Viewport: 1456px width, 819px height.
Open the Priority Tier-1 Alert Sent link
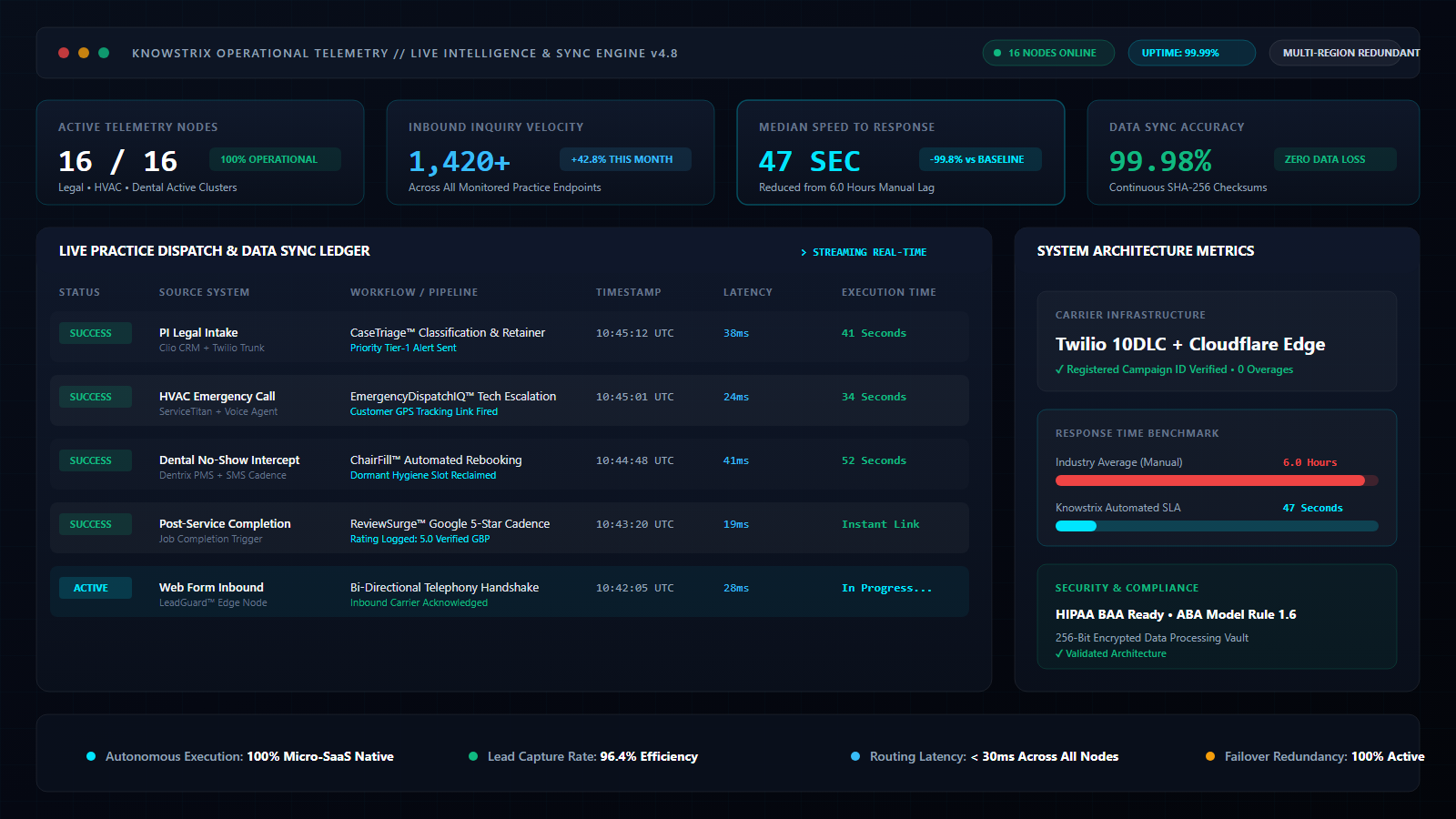click(403, 348)
